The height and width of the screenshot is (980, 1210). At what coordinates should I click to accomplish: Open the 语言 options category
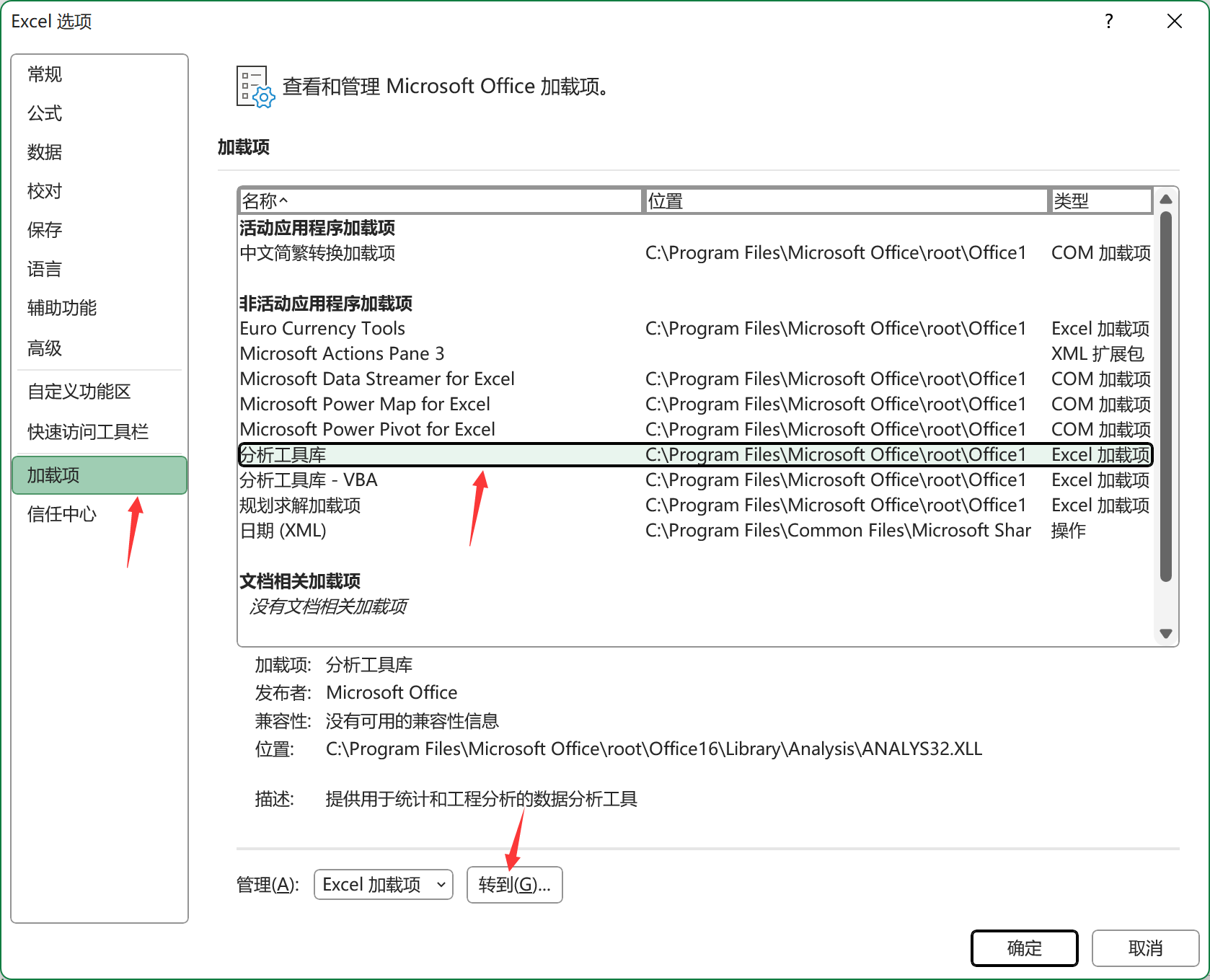click(100, 269)
